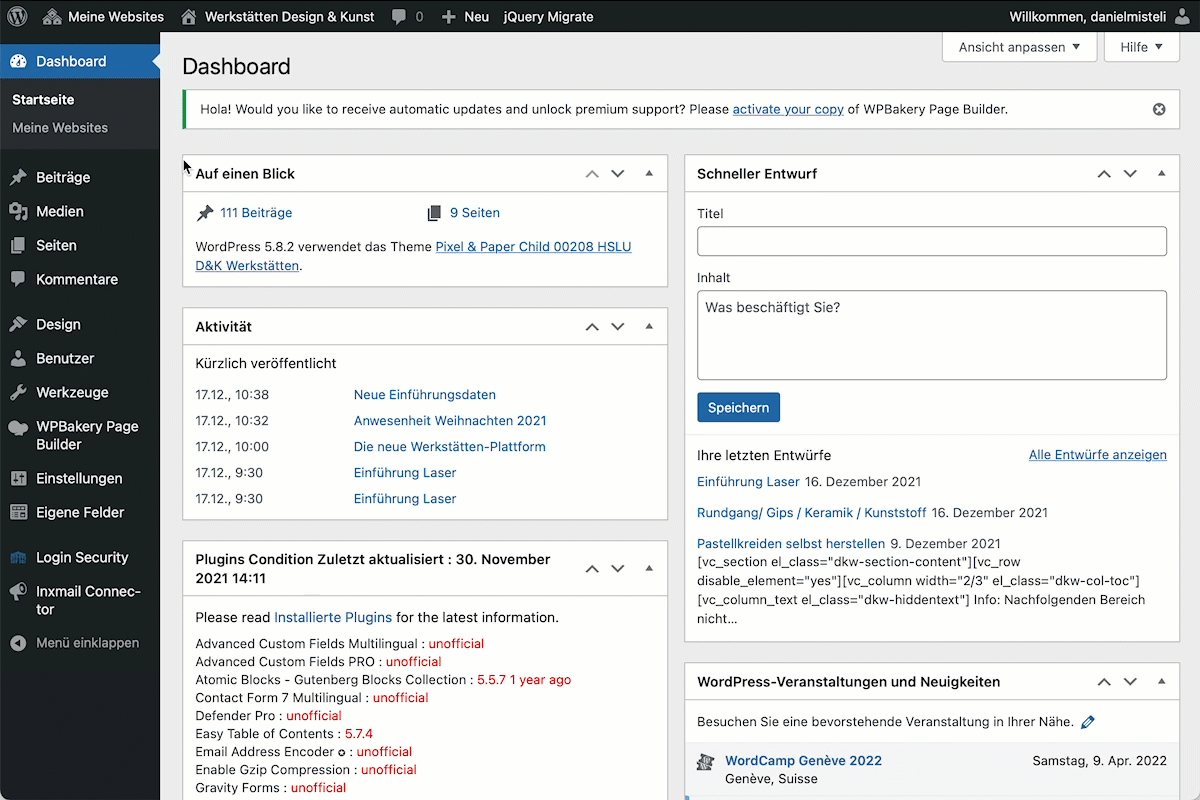Expand the Hilfe dropdown

point(1141,47)
